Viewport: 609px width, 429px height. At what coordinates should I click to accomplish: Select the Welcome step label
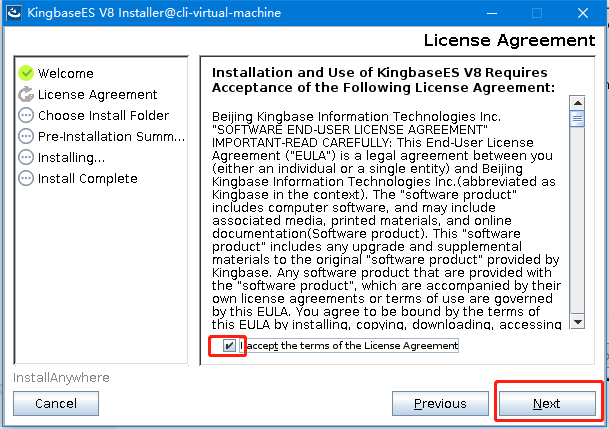pos(66,73)
